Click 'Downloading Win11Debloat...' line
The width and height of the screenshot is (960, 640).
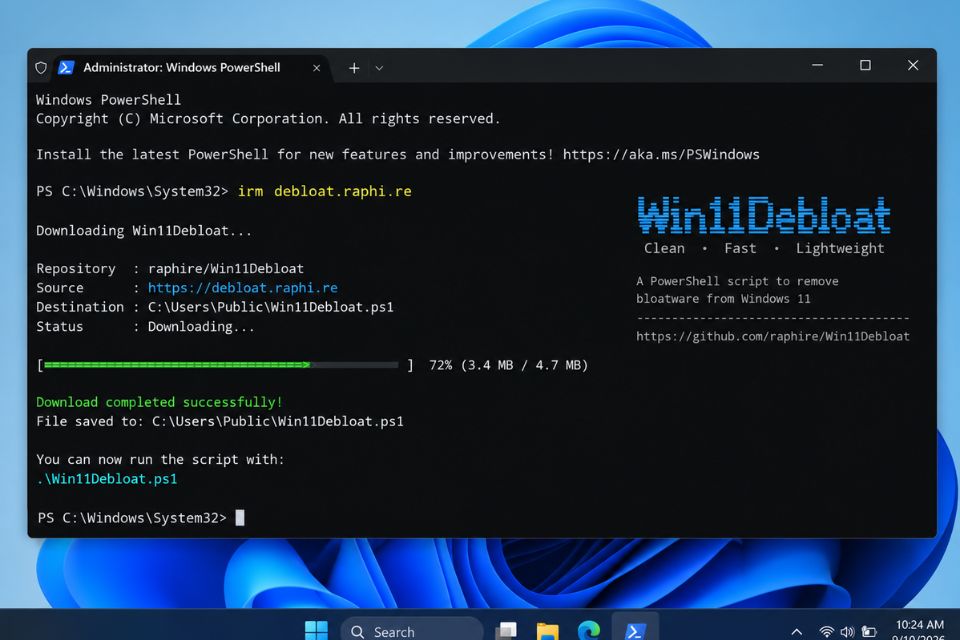(x=144, y=231)
